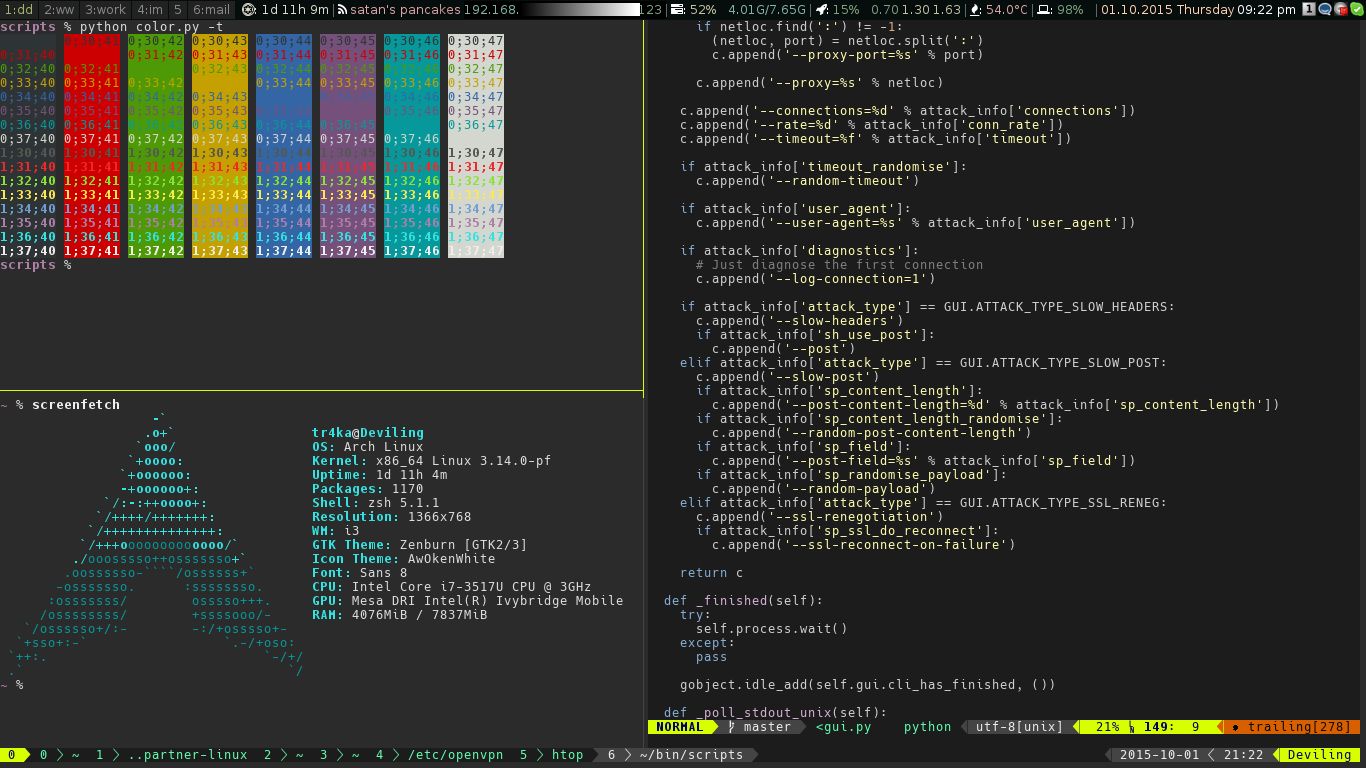Click the flame temperature icon
1366x768 pixels.
pos(974,9)
